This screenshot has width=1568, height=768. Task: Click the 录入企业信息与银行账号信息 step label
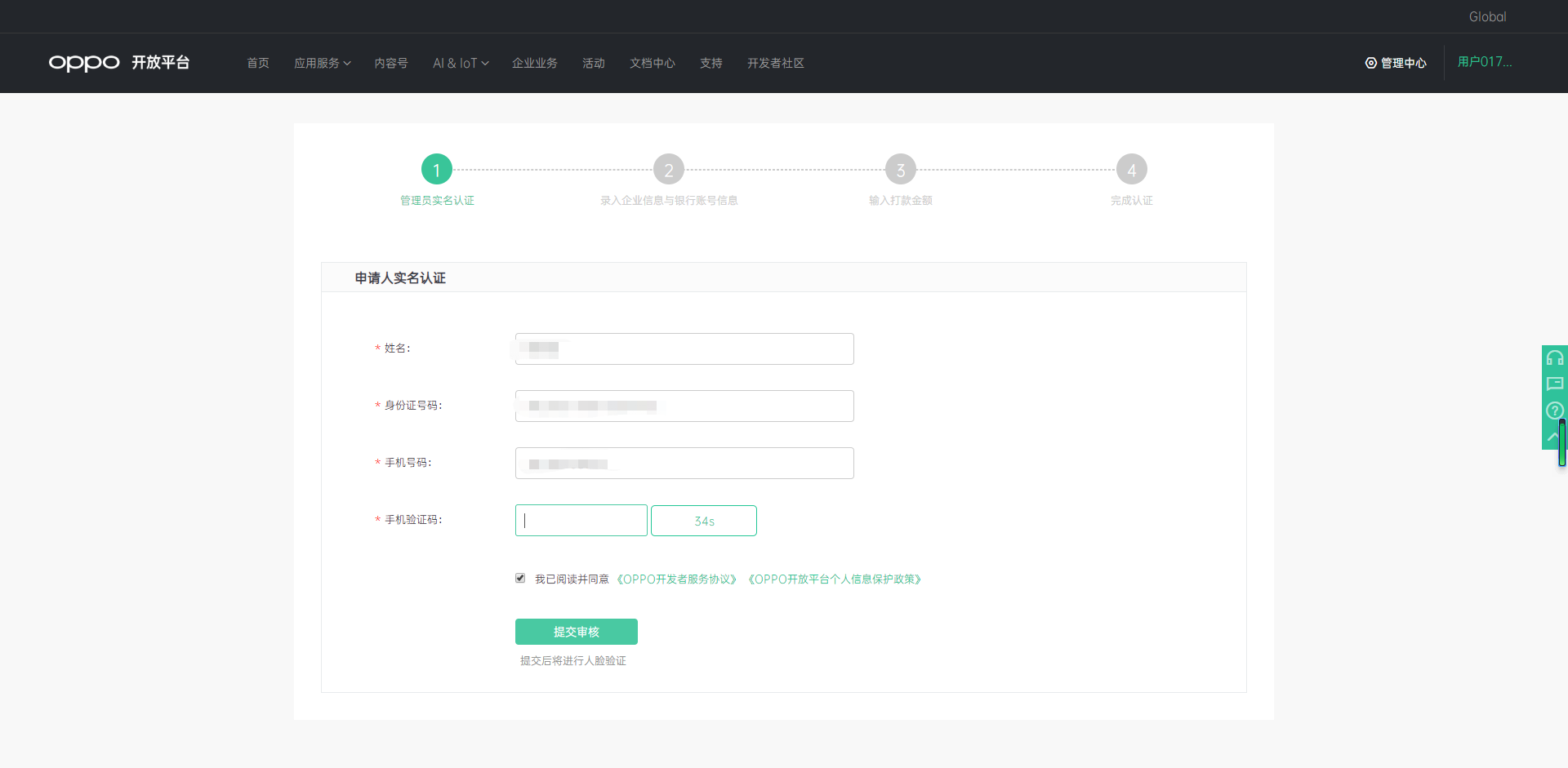(669, 200)
